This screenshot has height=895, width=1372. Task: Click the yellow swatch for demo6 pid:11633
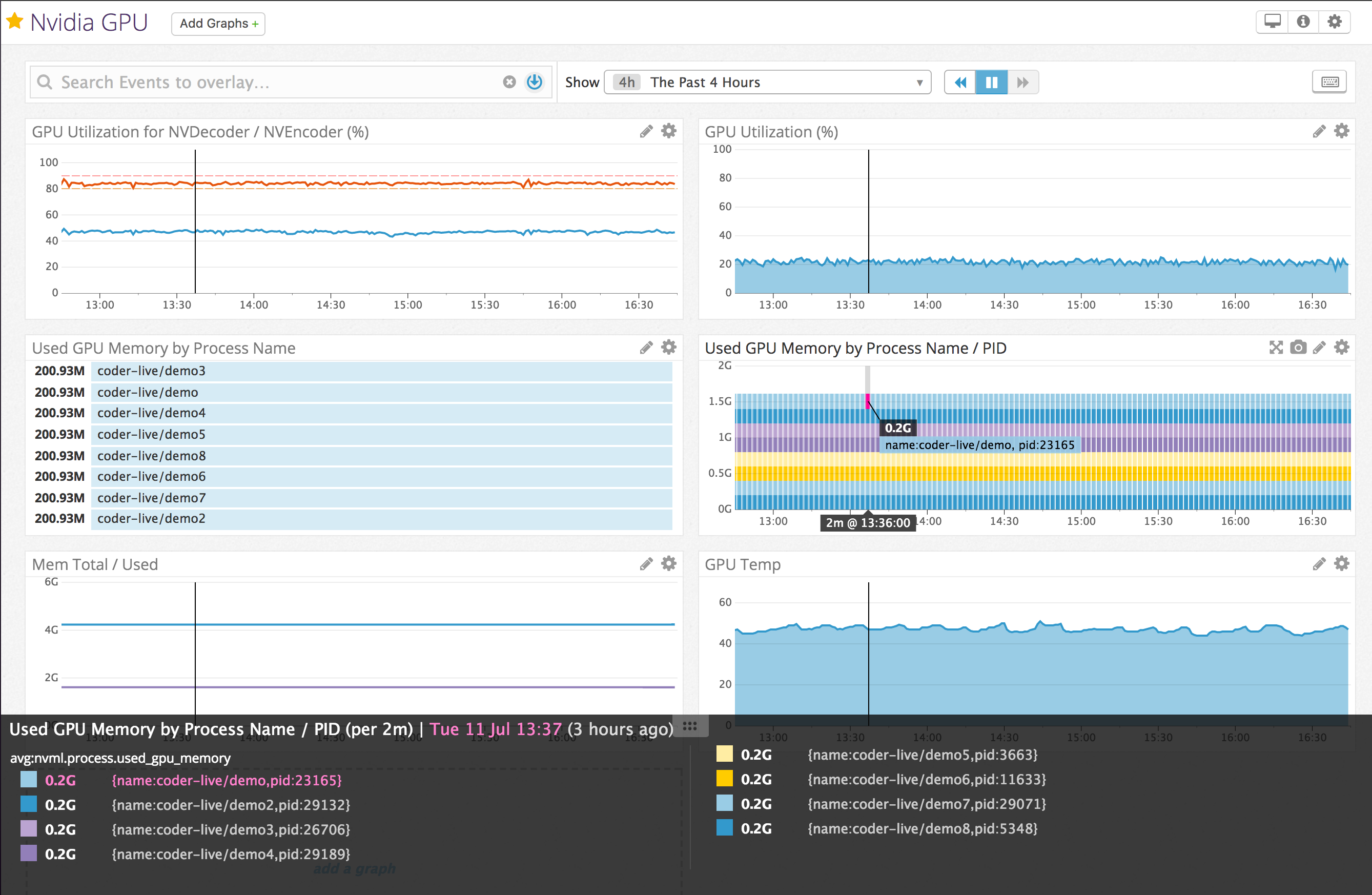[724, 779]
